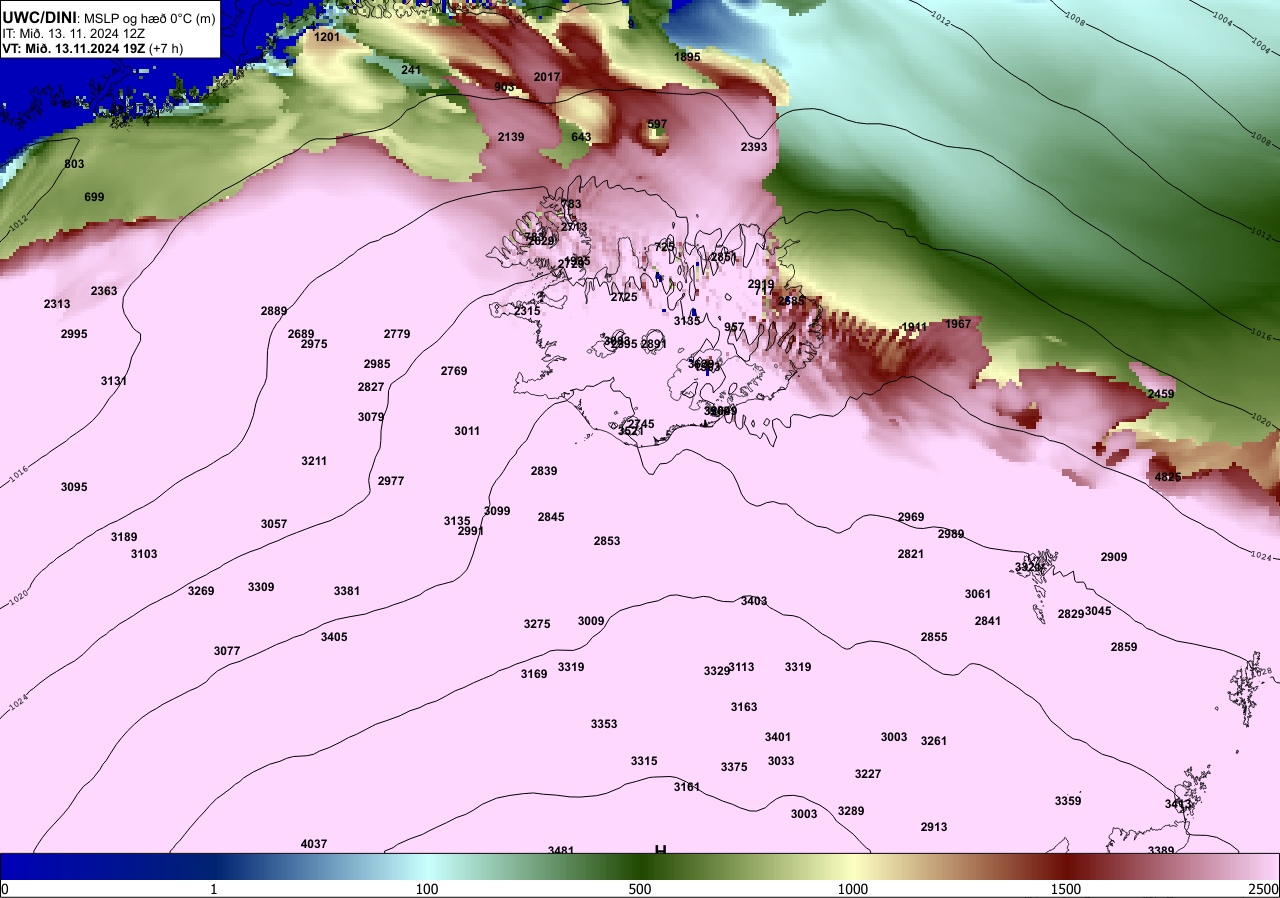Click the height value 3077
The image size is (1280, 898).
point(227,651)
